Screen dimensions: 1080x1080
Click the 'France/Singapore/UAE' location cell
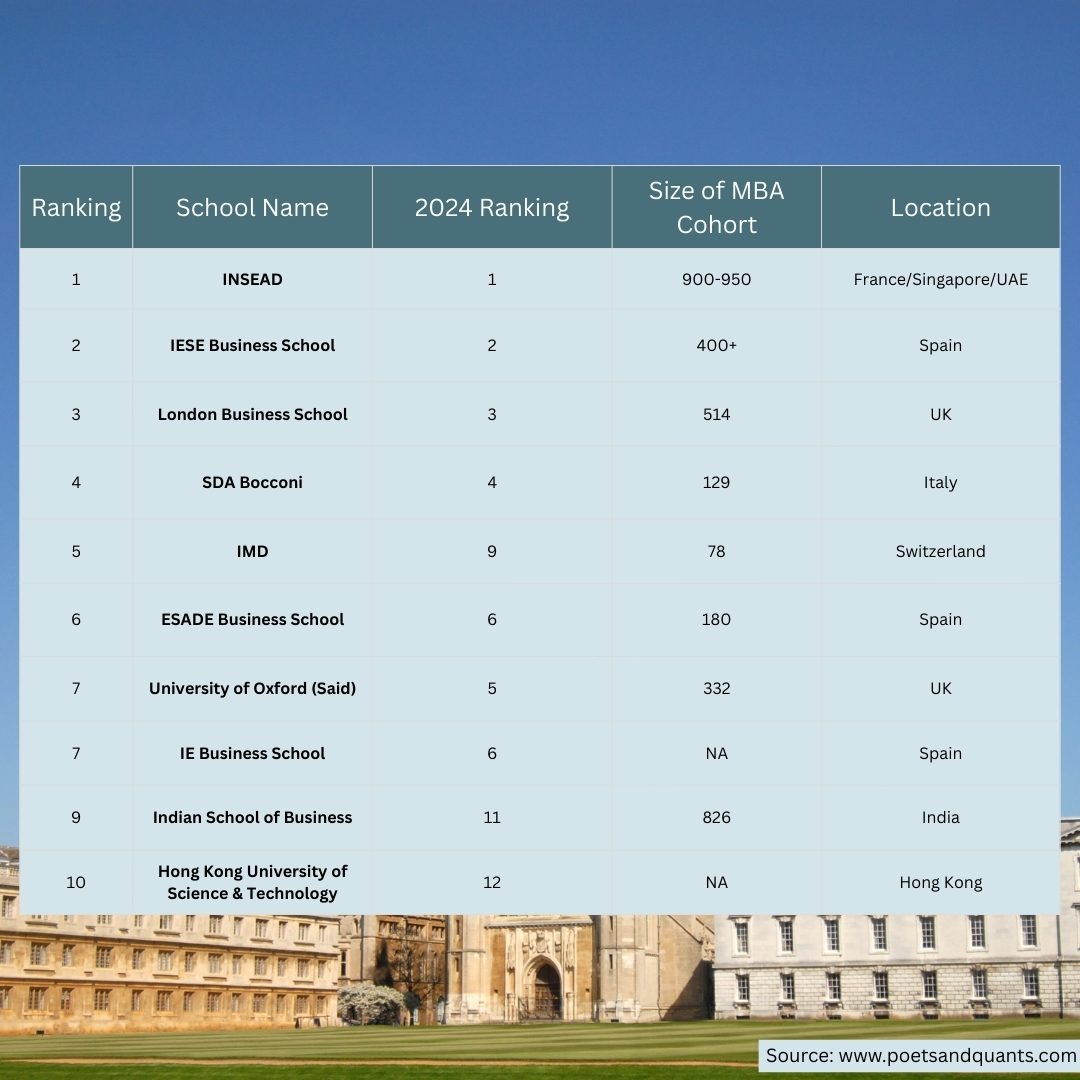(940, 280)
